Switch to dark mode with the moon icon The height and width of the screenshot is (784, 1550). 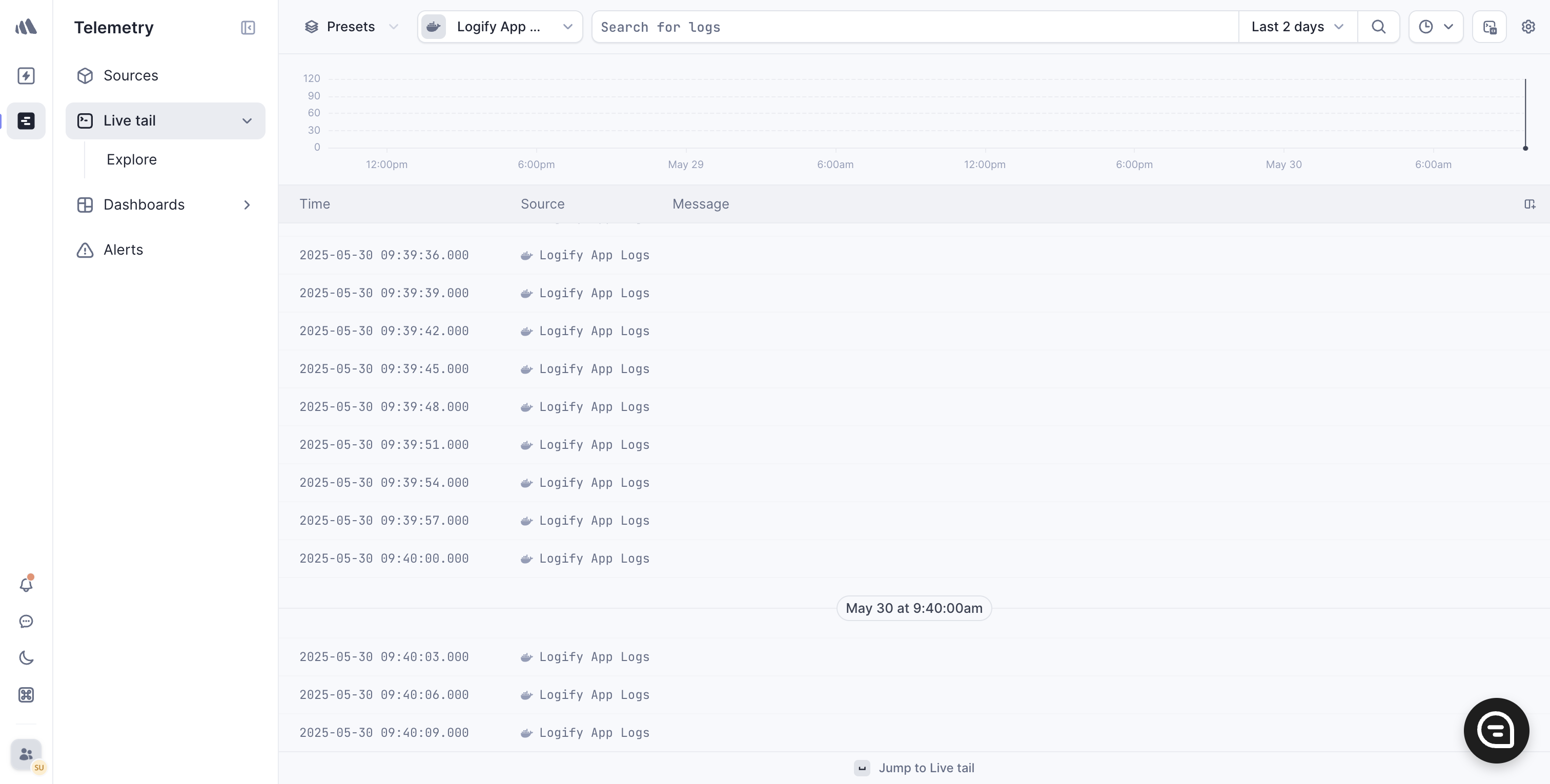click(x=26, y=657)
